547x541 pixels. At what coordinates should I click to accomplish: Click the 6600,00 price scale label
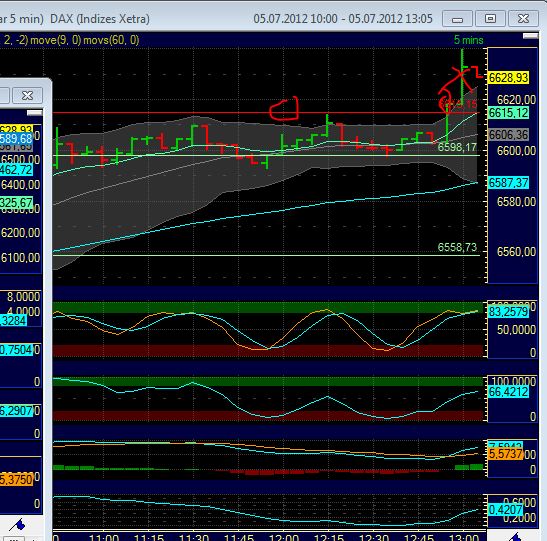516,151
